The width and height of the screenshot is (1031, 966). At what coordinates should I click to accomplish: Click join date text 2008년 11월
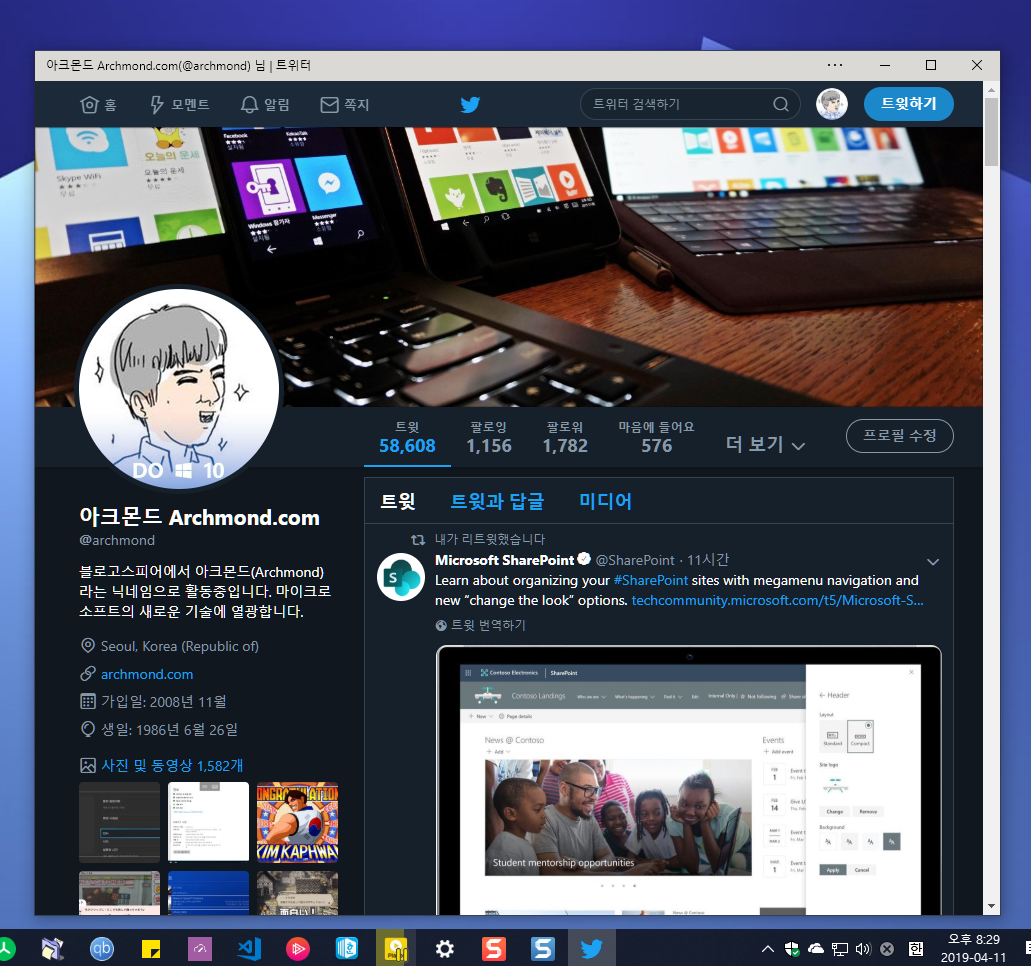tap(188, 702)
